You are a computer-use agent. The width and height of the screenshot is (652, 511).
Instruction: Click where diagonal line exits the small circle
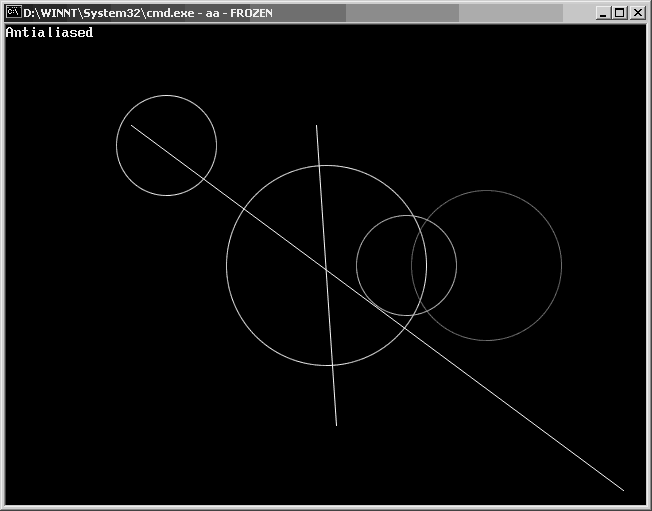pyautogui.click(x=206, y=181)
